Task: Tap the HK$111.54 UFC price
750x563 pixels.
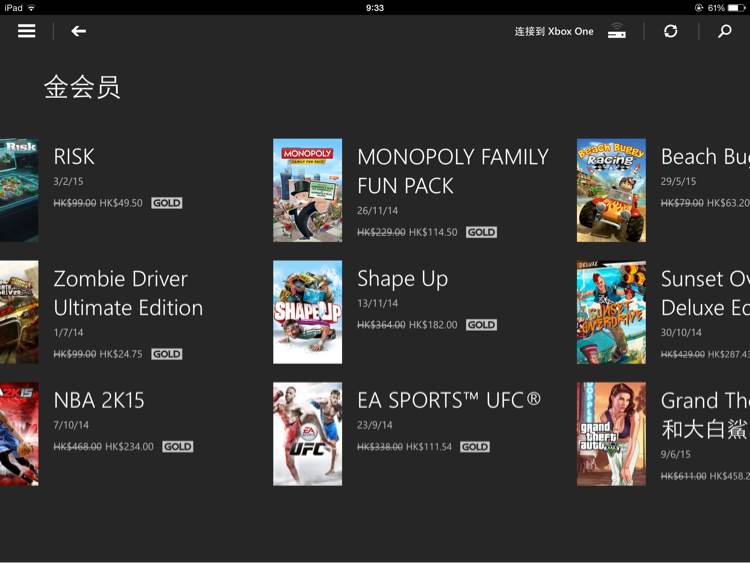Action: (x=429, y=447)
